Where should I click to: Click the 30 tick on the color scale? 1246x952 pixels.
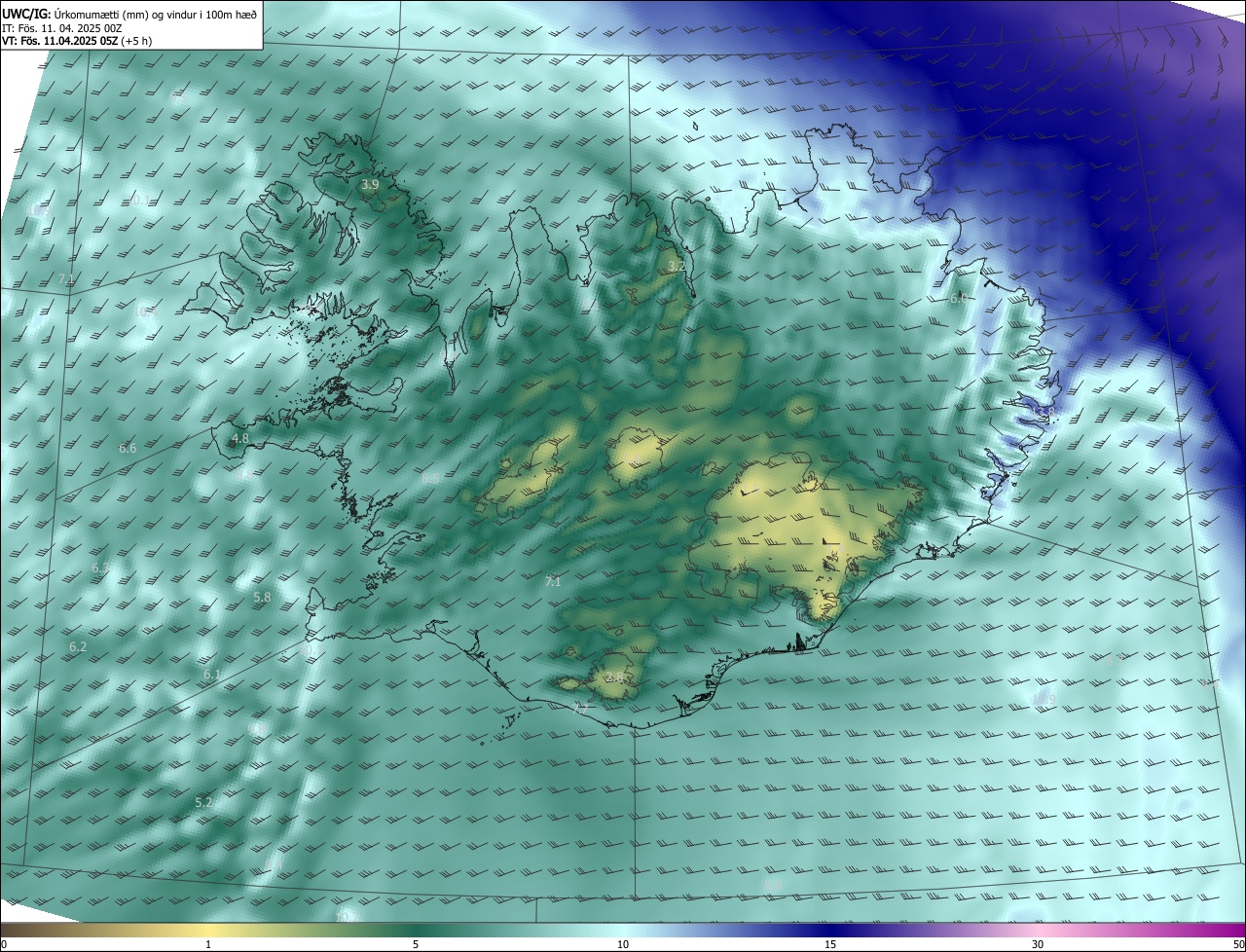pos(1038,944)
